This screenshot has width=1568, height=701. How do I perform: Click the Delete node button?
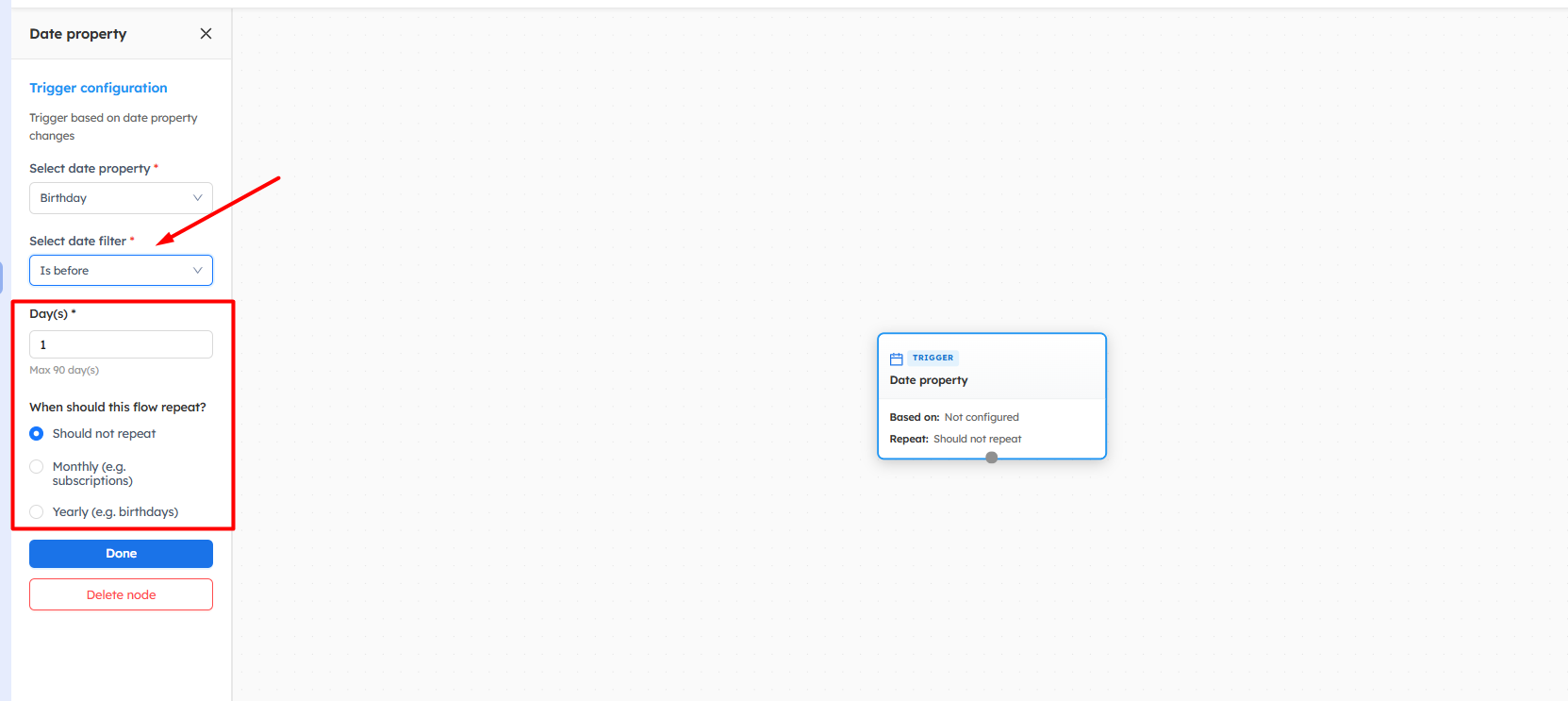(121, 595)
